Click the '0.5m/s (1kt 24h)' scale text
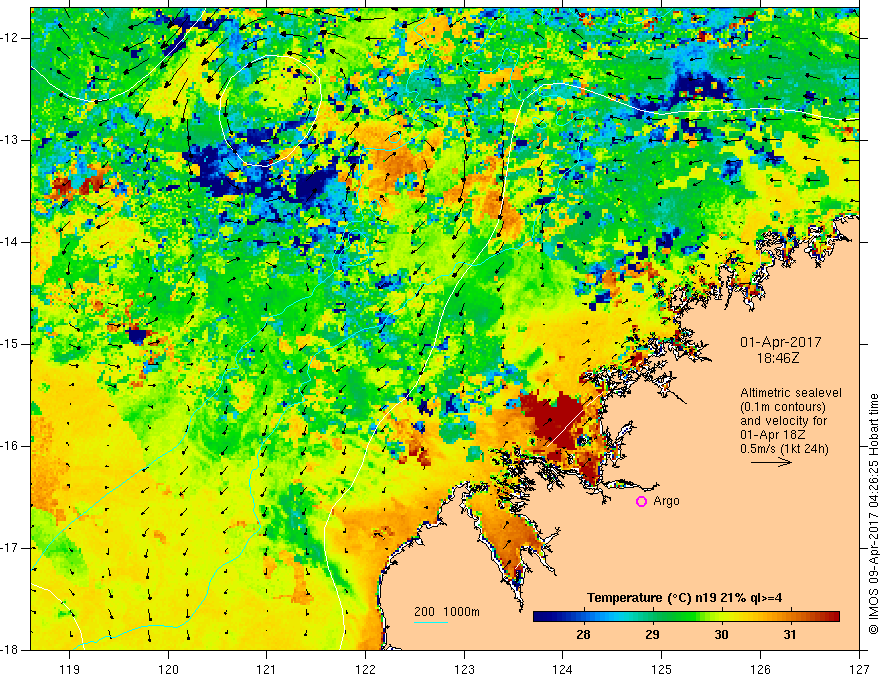The width and height of the screenshot is (880, 680). (x=784, y=449)
